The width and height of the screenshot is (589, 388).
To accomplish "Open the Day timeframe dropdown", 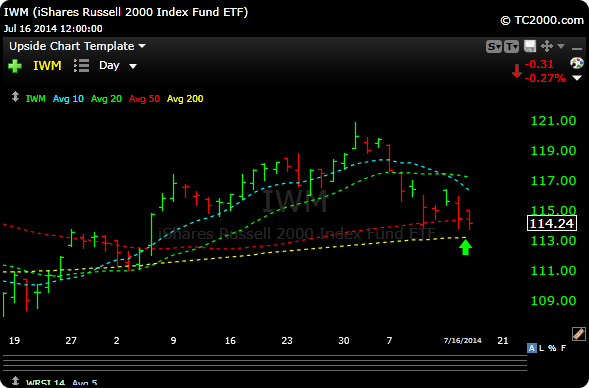I will pos(118,66).
